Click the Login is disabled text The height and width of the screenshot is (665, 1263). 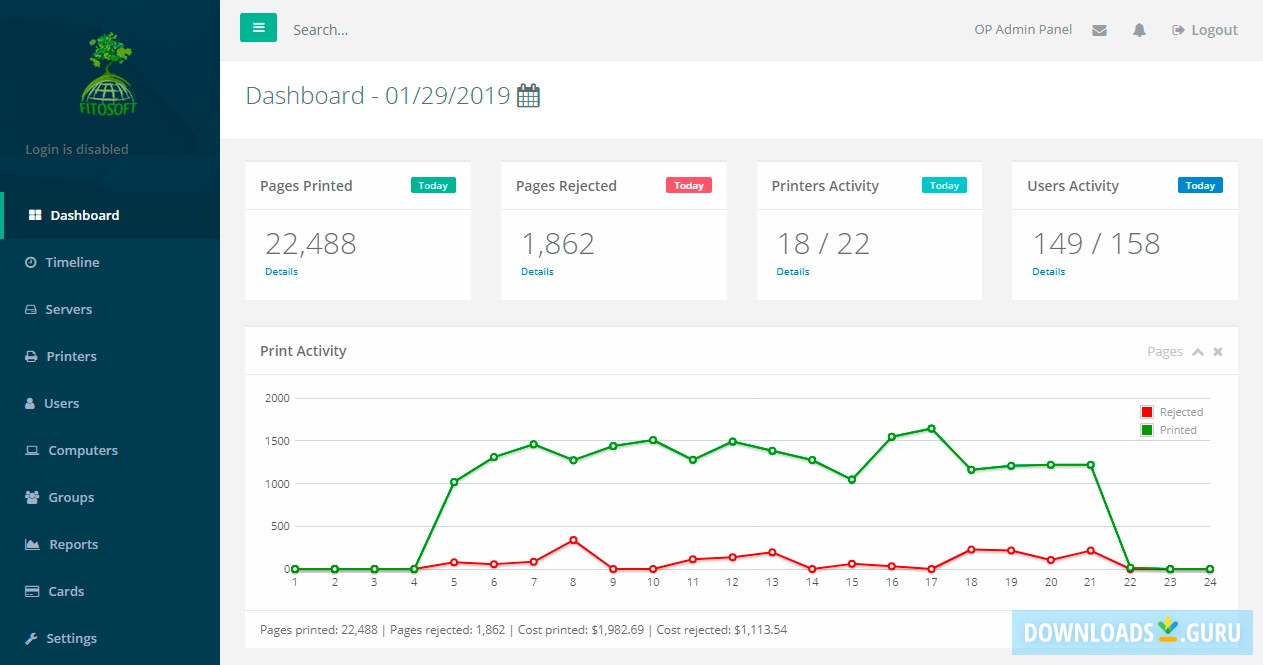tap(77, 149)
